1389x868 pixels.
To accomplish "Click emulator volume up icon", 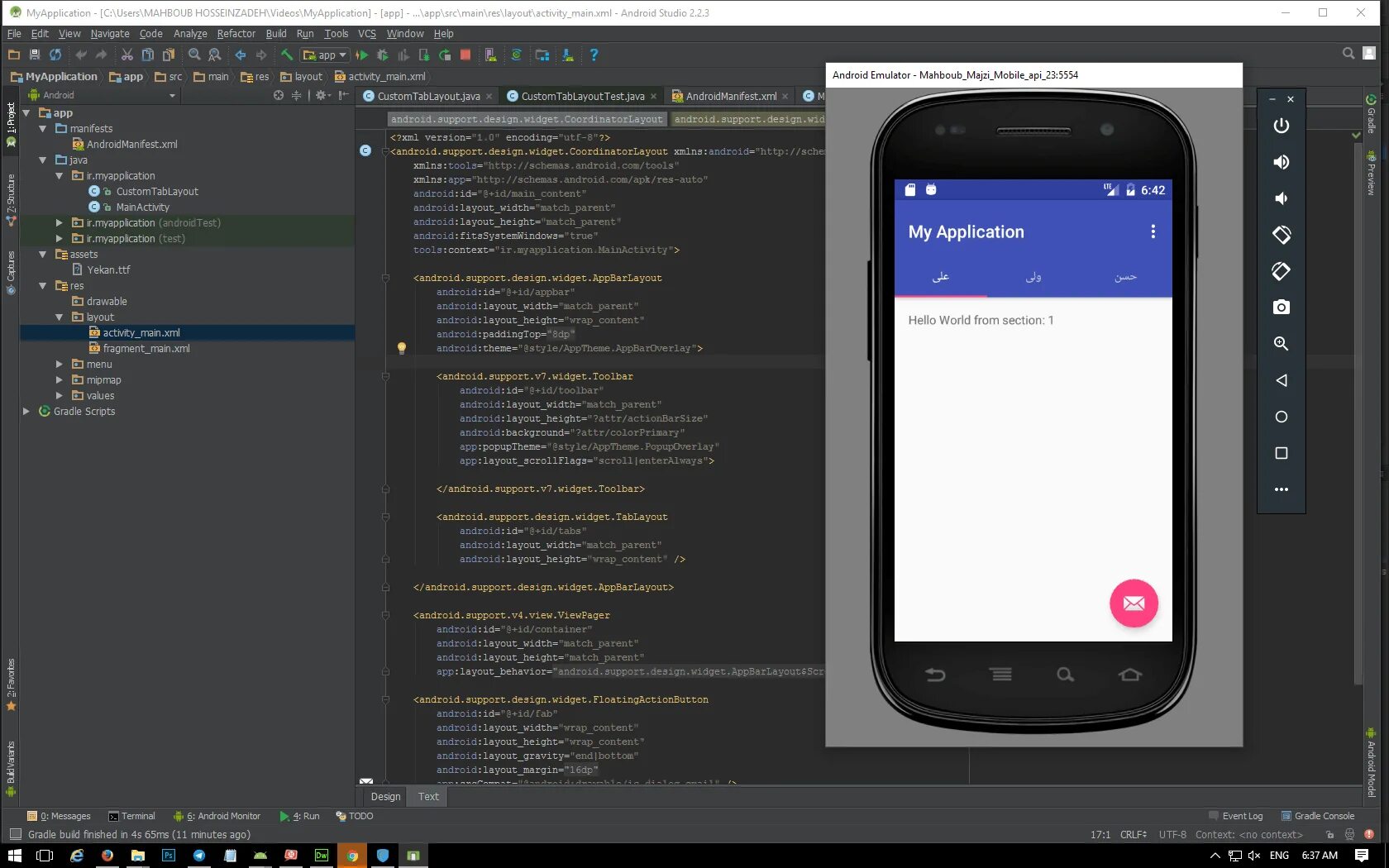I will [1282, 162].
